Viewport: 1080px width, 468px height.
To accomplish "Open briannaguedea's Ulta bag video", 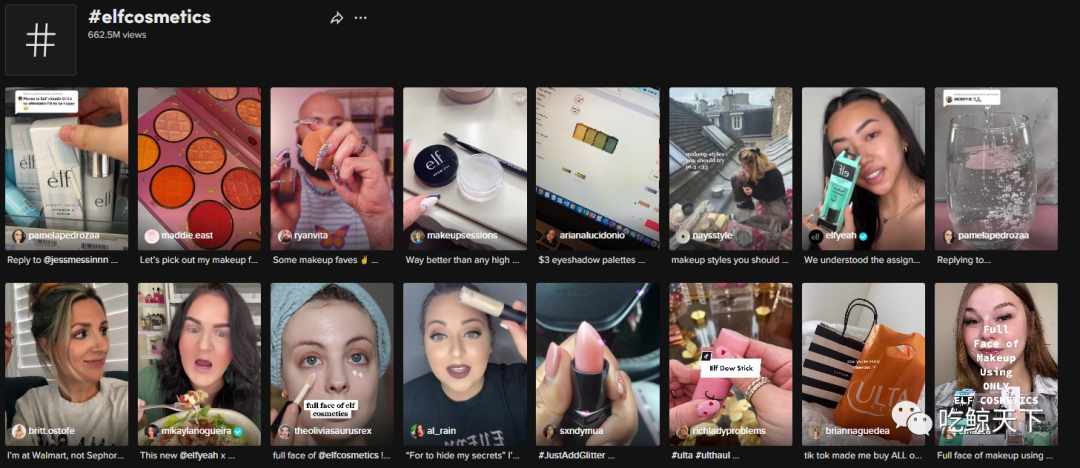I will pos(864,364).
